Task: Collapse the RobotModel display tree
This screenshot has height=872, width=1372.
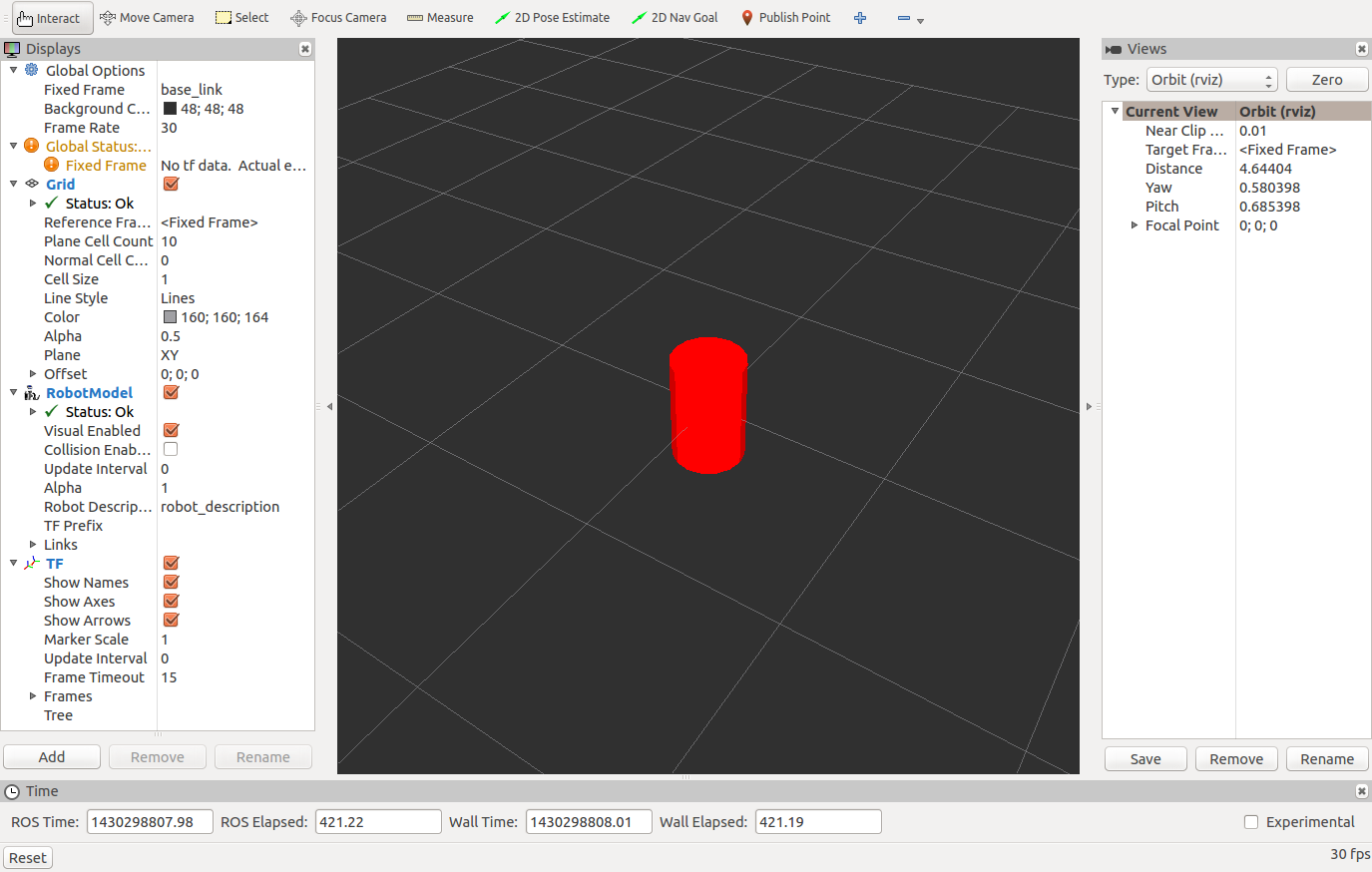Action: pyautogui.click(x=13, y=393)
